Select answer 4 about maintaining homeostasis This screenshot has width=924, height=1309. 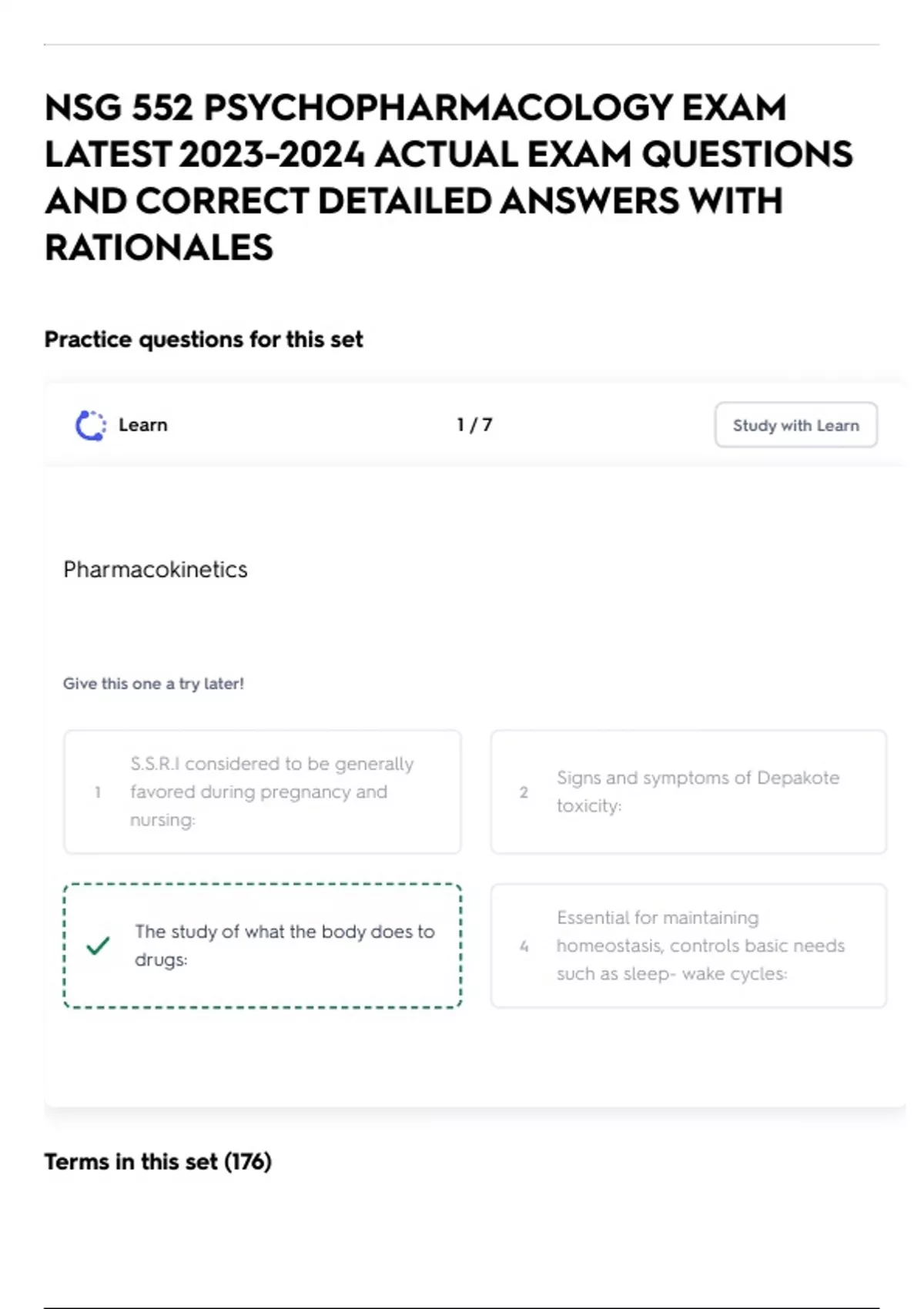(688, 946)
